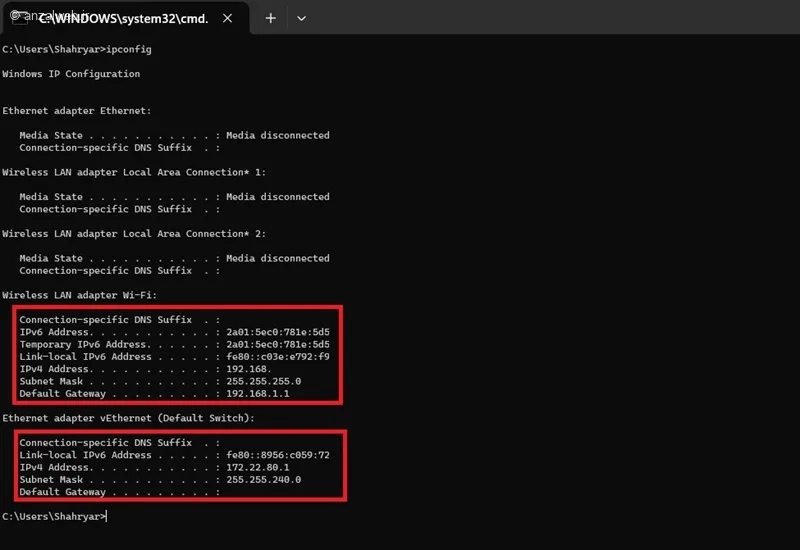Image resolution: width=800 pixels, height=550 pixels.
Task: Click Default Gateway 192.168.1.1 value
Action: point(258,393)
